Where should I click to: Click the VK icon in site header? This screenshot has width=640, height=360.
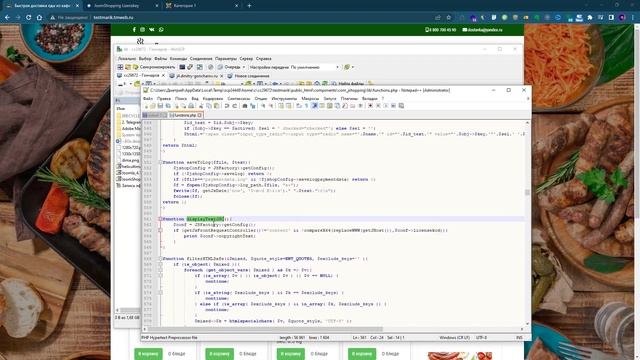[152, 29]
